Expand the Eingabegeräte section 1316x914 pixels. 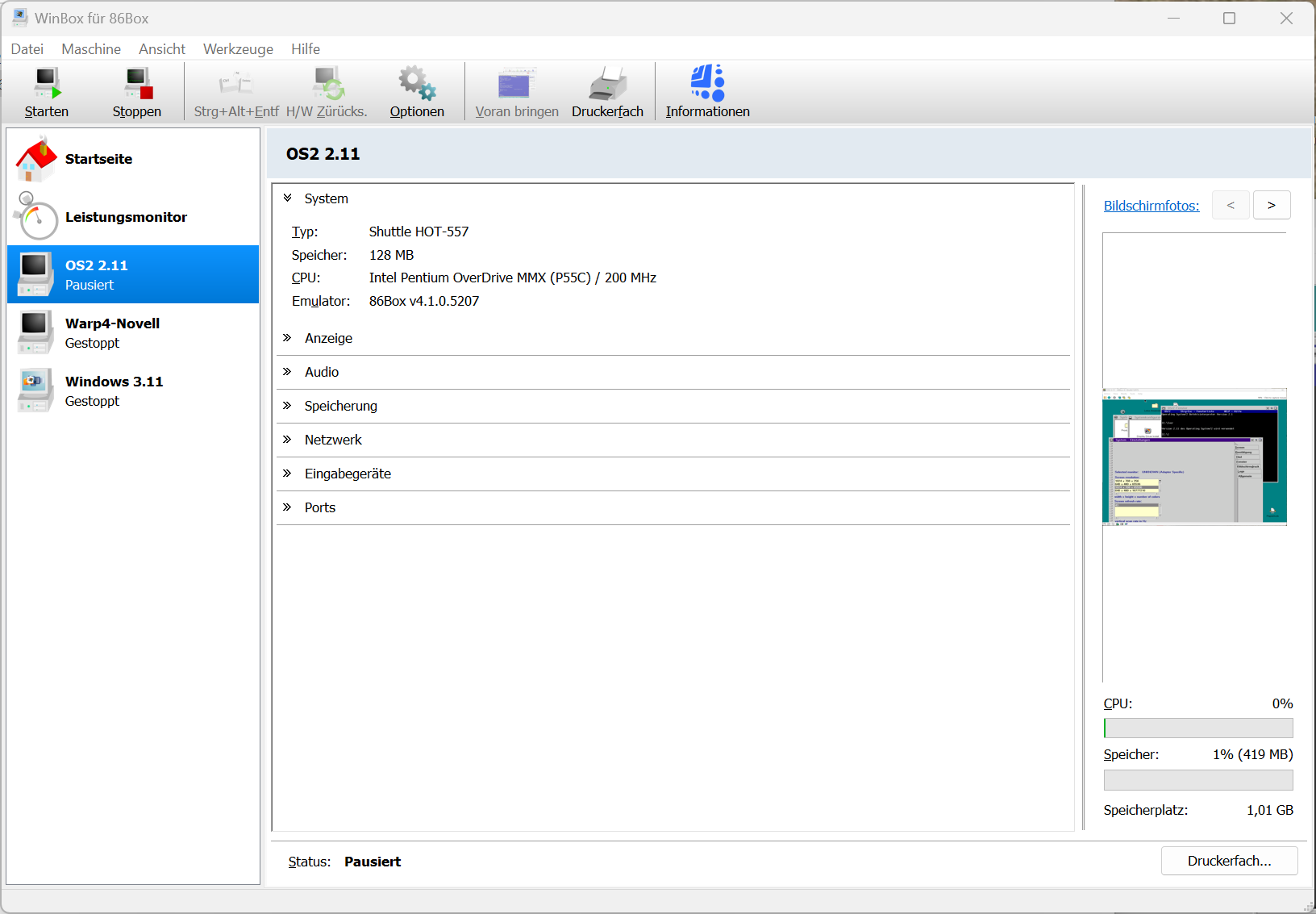(x=287, y=473)
